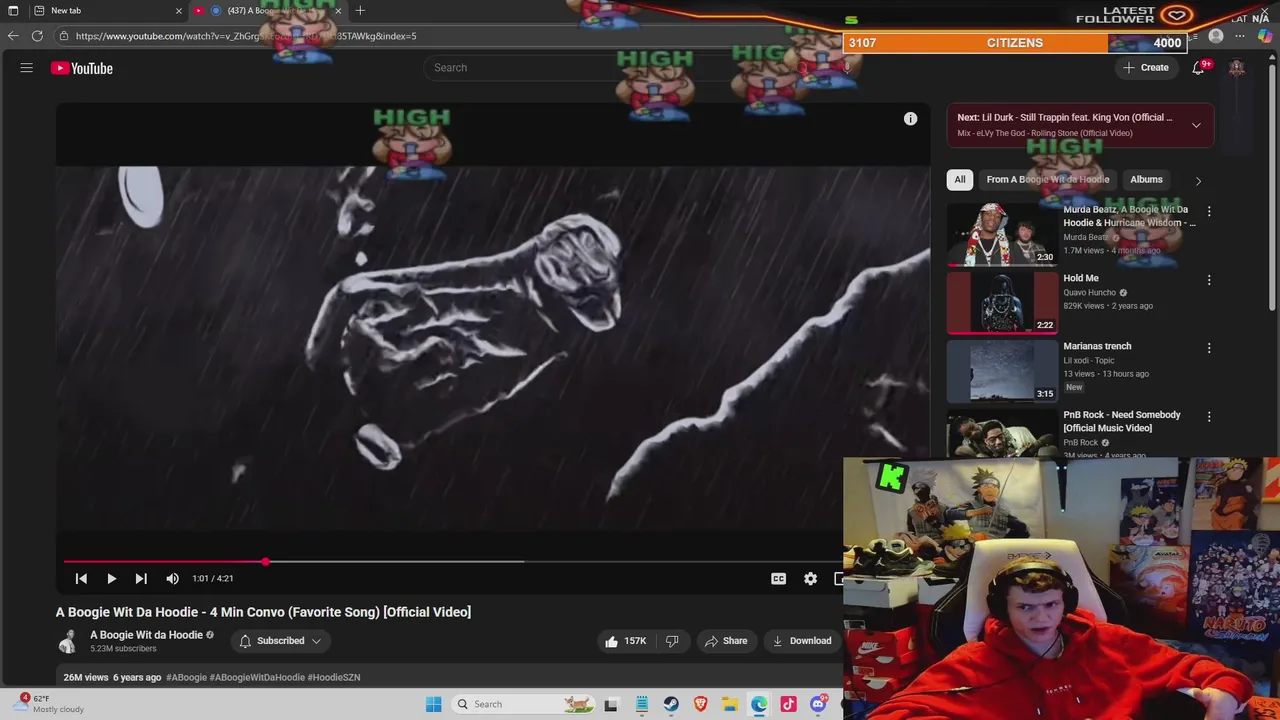Select From A Boogie Wit da Hoodie chip

[x=1047, y=180]
